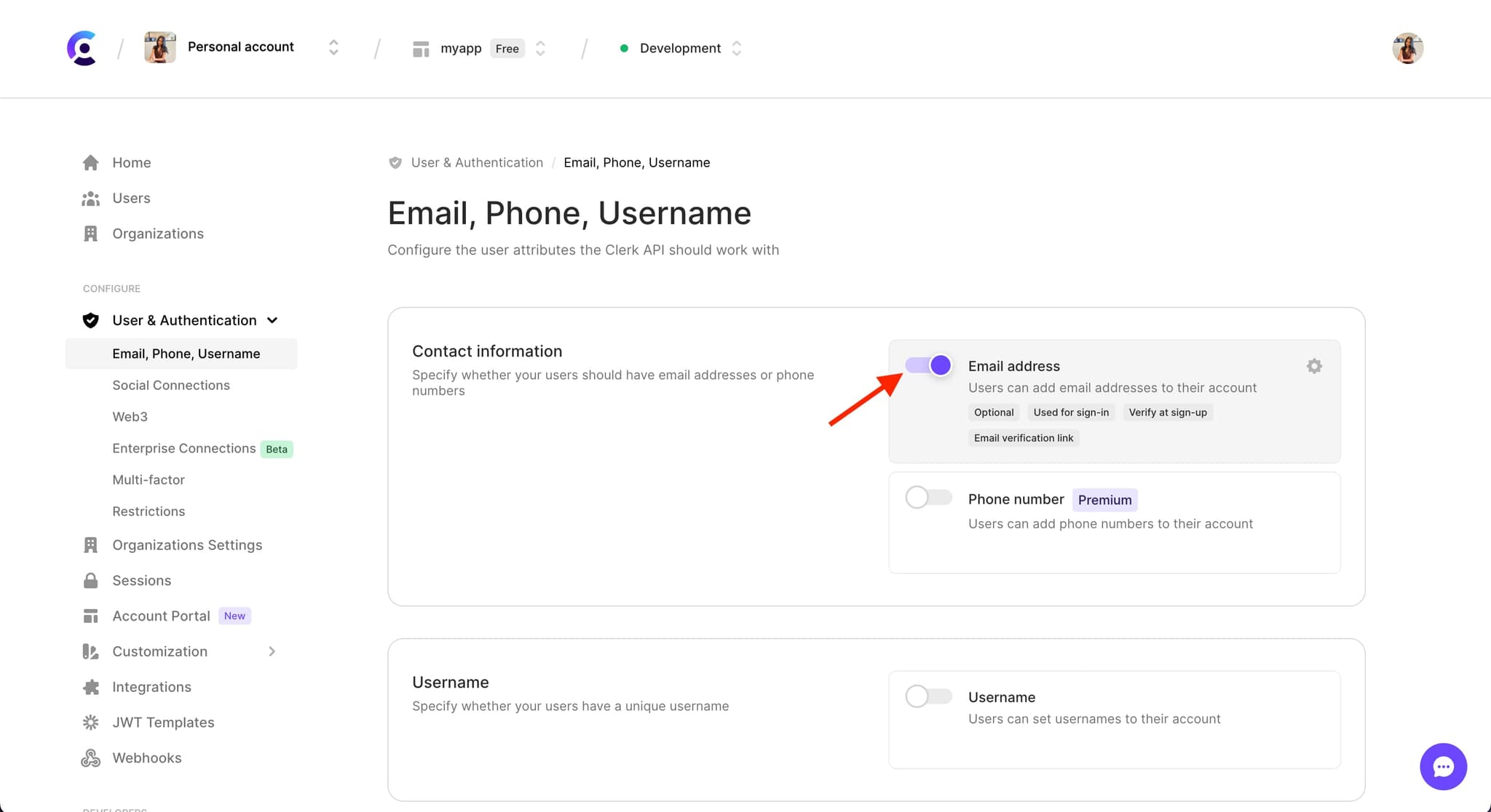The width and height of the screenshot is (1491, 812).
Task: Open the Integrations page
Action: (151, 687)
